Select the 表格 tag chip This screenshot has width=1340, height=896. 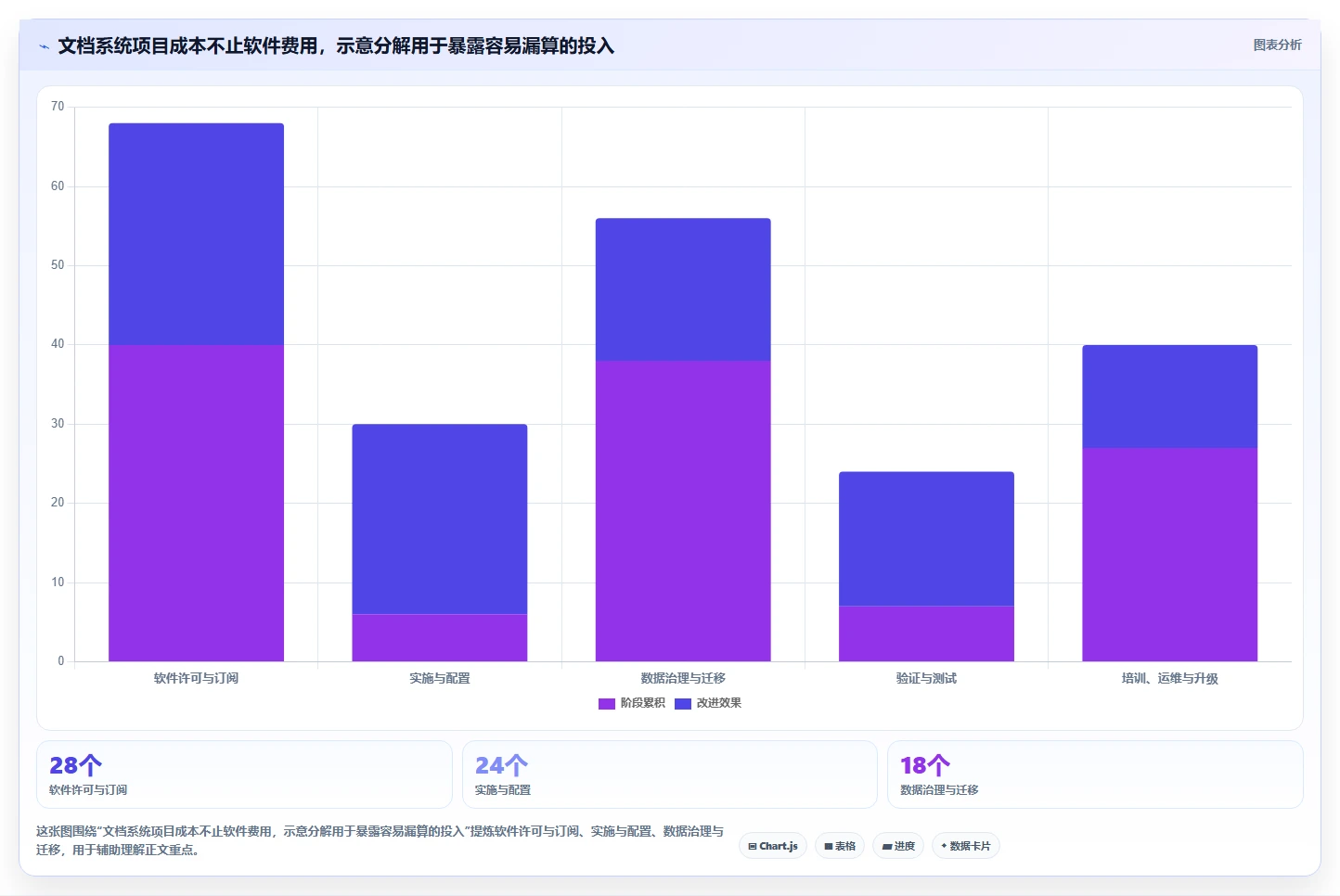pyautogui.click(x=840, y=846)
